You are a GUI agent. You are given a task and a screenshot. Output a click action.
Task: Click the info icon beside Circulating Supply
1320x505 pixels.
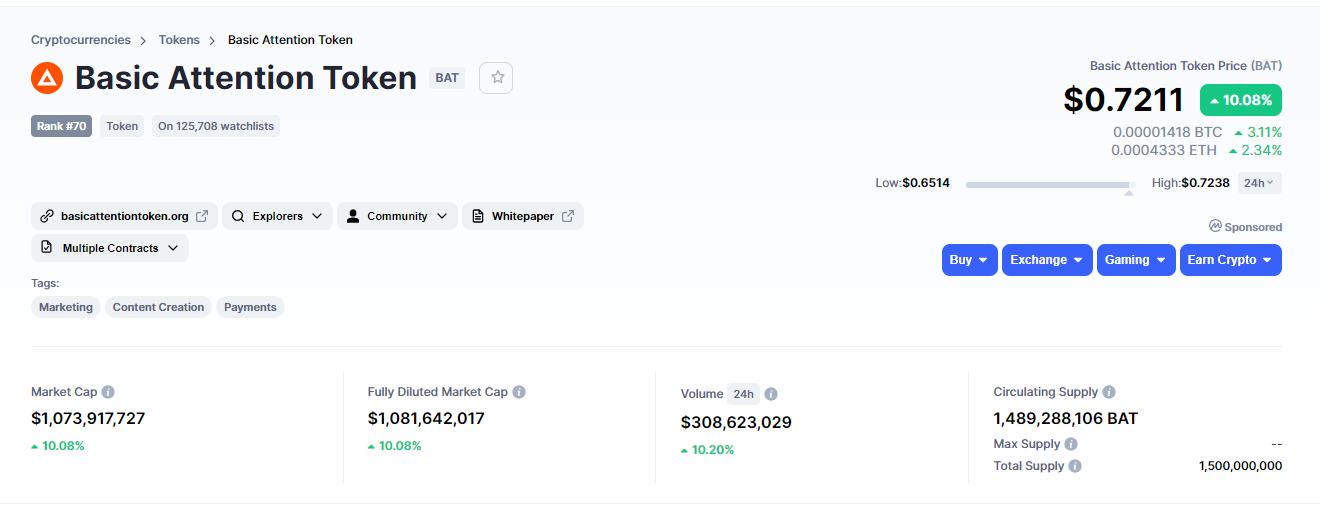tap(1109, 392)
